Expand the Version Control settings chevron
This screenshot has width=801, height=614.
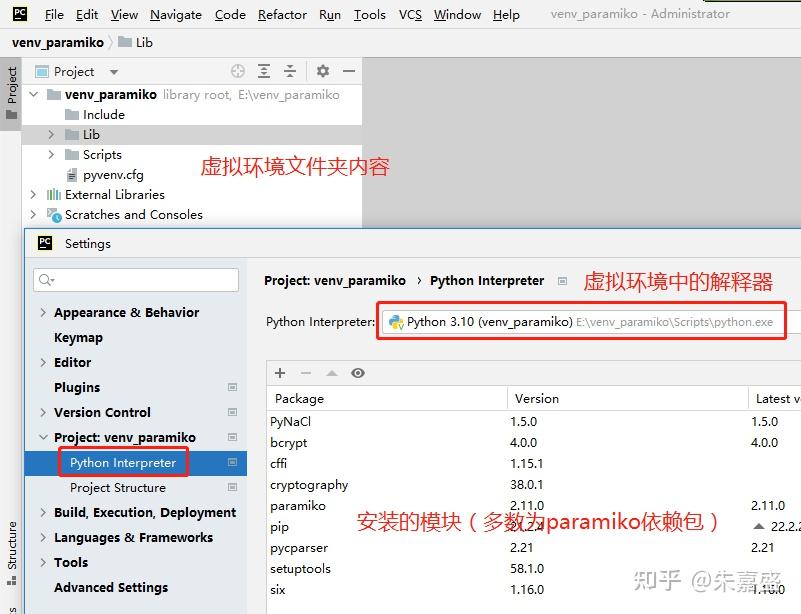[43, 412]
